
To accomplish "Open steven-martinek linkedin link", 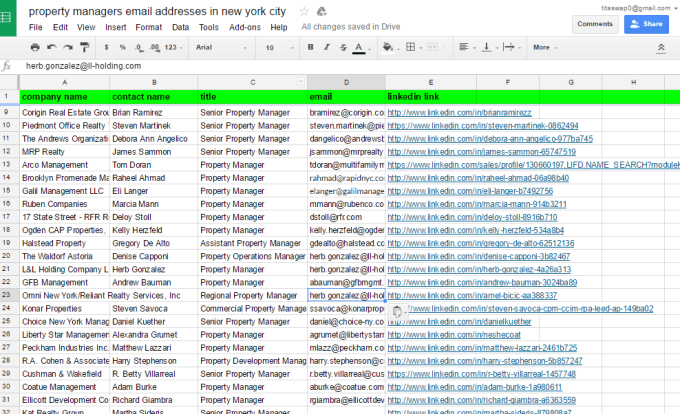I will (483, 126).
